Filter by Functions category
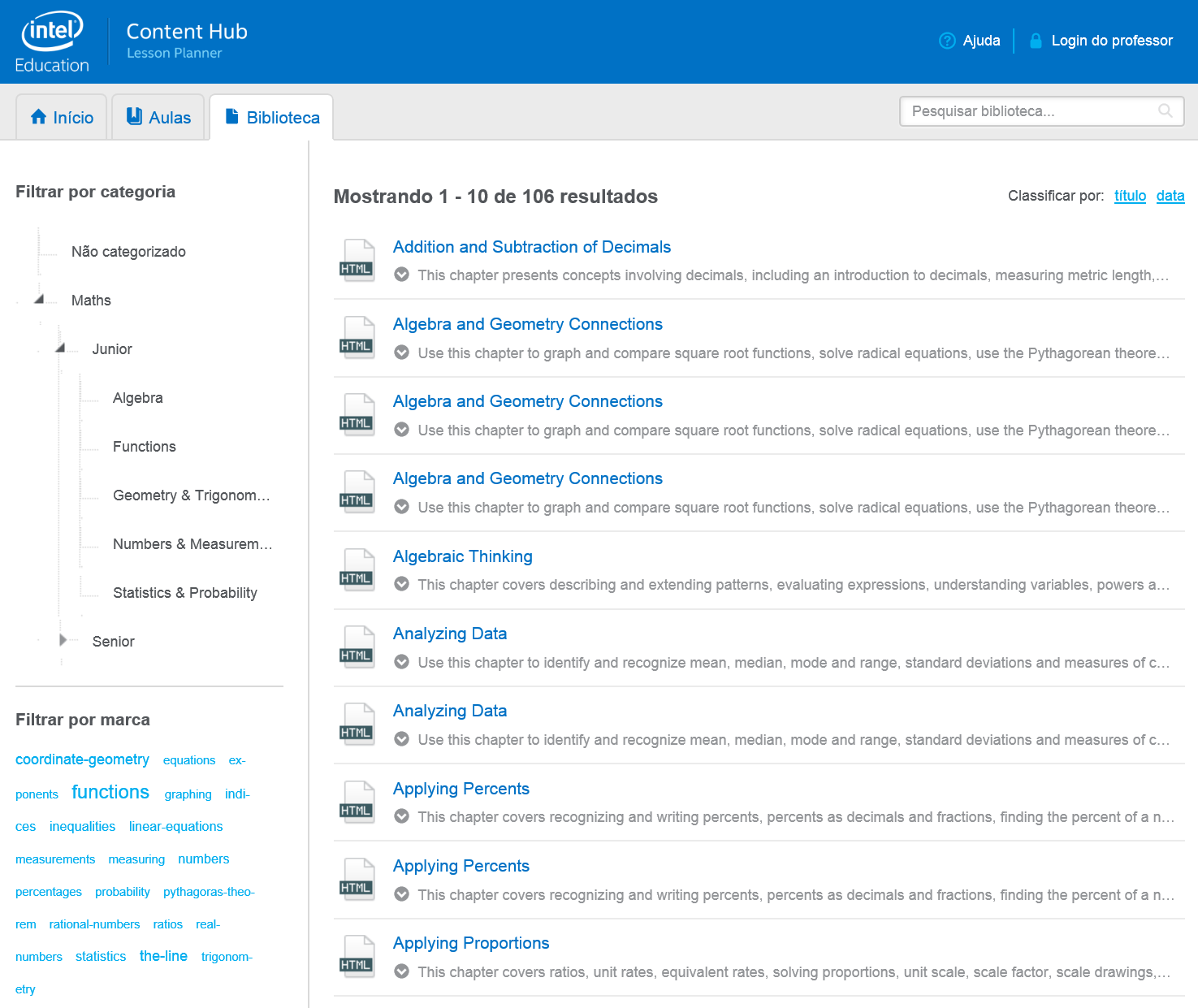This screenshot has height=1008, width=1198. point(145,447)
